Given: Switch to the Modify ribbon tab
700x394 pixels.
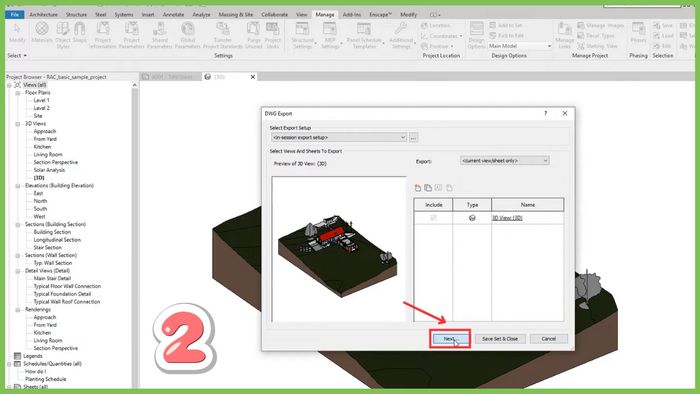Looking at the screenshot, I should coord(408,14).
